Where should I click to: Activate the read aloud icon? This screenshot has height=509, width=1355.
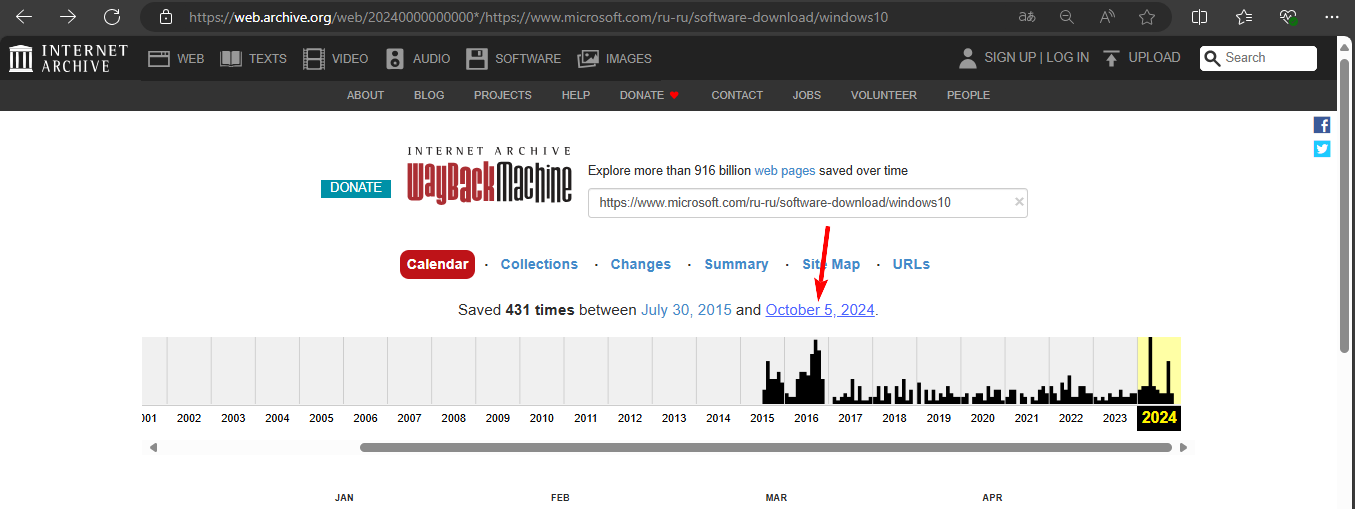click(x=1107, y=17)
